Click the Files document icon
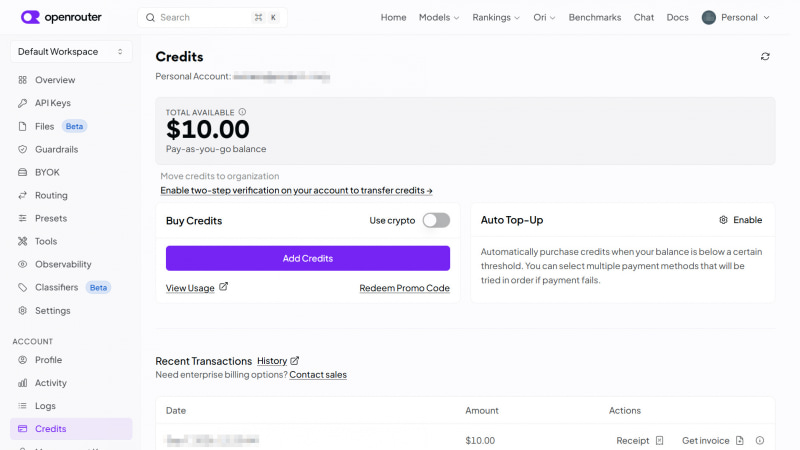The width and height of the screenshot is (800, 450). (22, 126)
